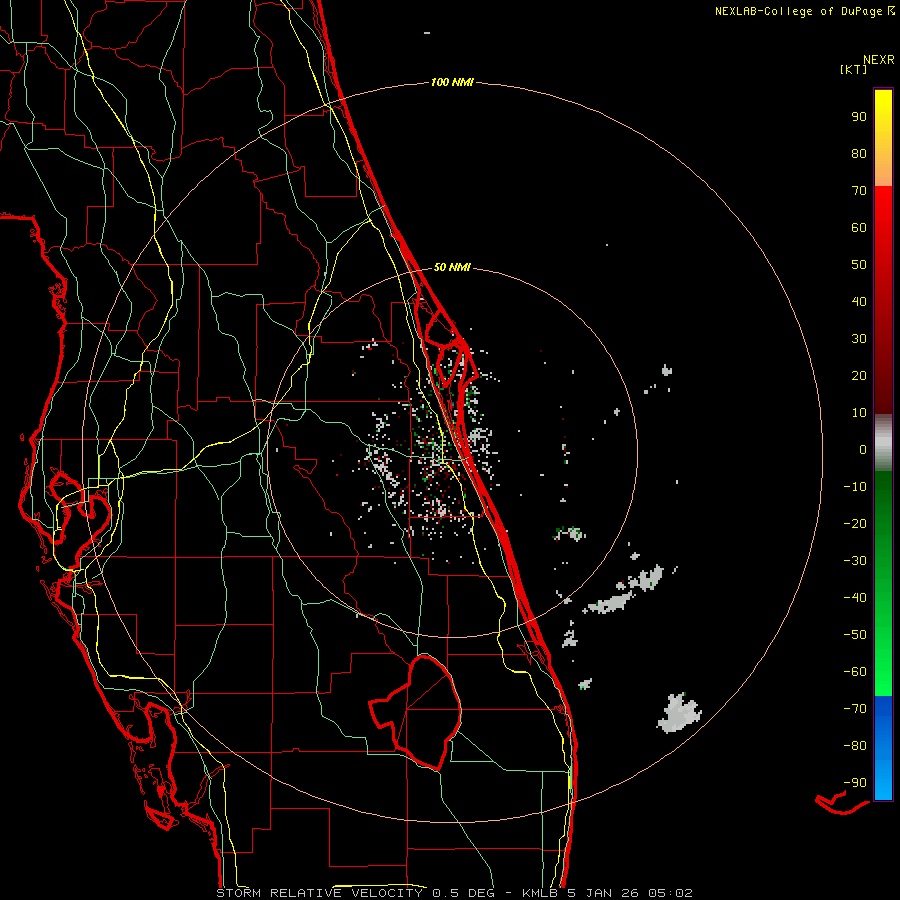Viewport: 900px width, 900px height.
Task: Click the -50 value on velocity scale
Action: (855, 635)
